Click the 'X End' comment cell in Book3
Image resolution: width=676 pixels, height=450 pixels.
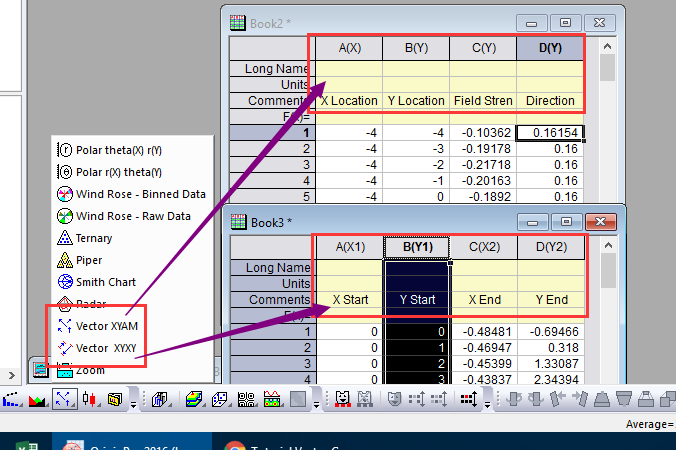[485, 300]
